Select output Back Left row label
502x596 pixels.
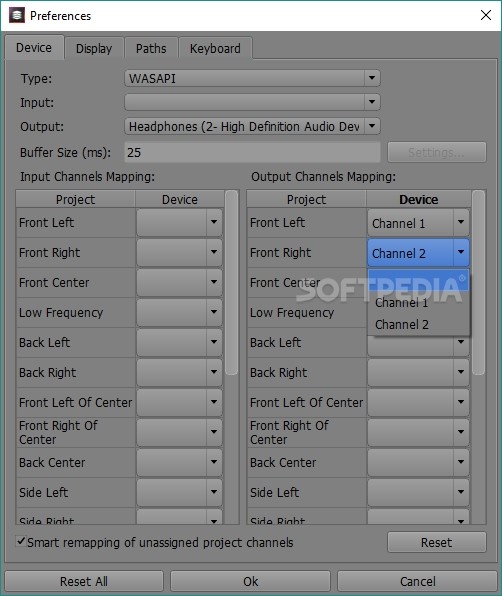pyautogui.click(x=275, y=342)
